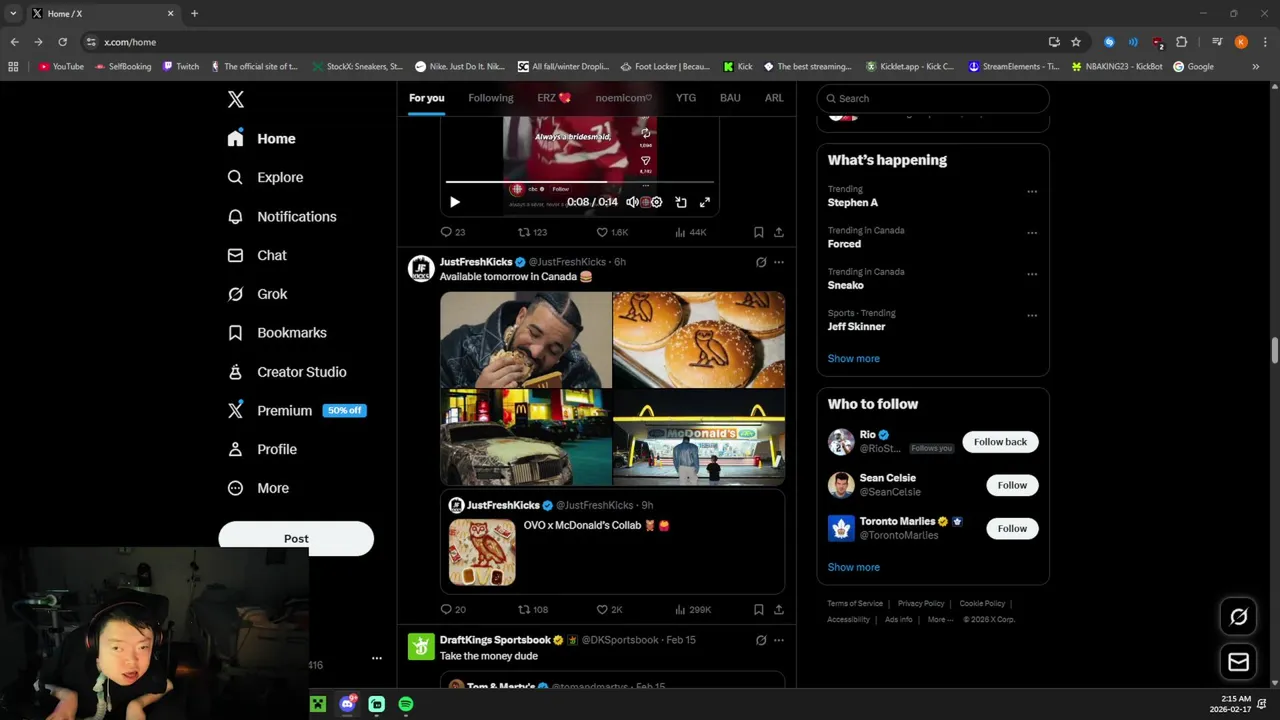
Task: Click Grok icon on DraftKings post
Action: tap(761, 640)
